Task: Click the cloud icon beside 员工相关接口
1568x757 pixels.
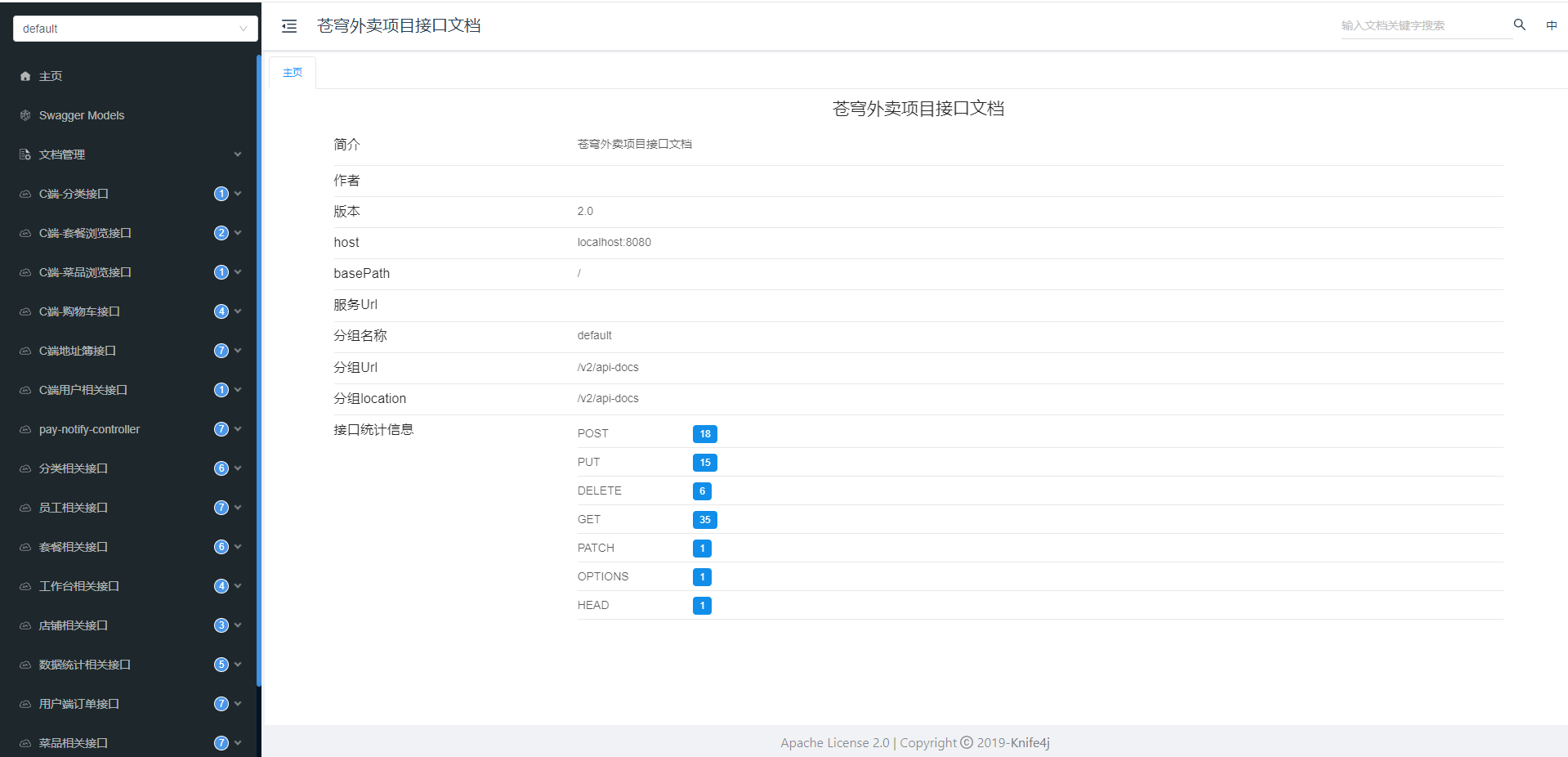Action: (25, 508)
